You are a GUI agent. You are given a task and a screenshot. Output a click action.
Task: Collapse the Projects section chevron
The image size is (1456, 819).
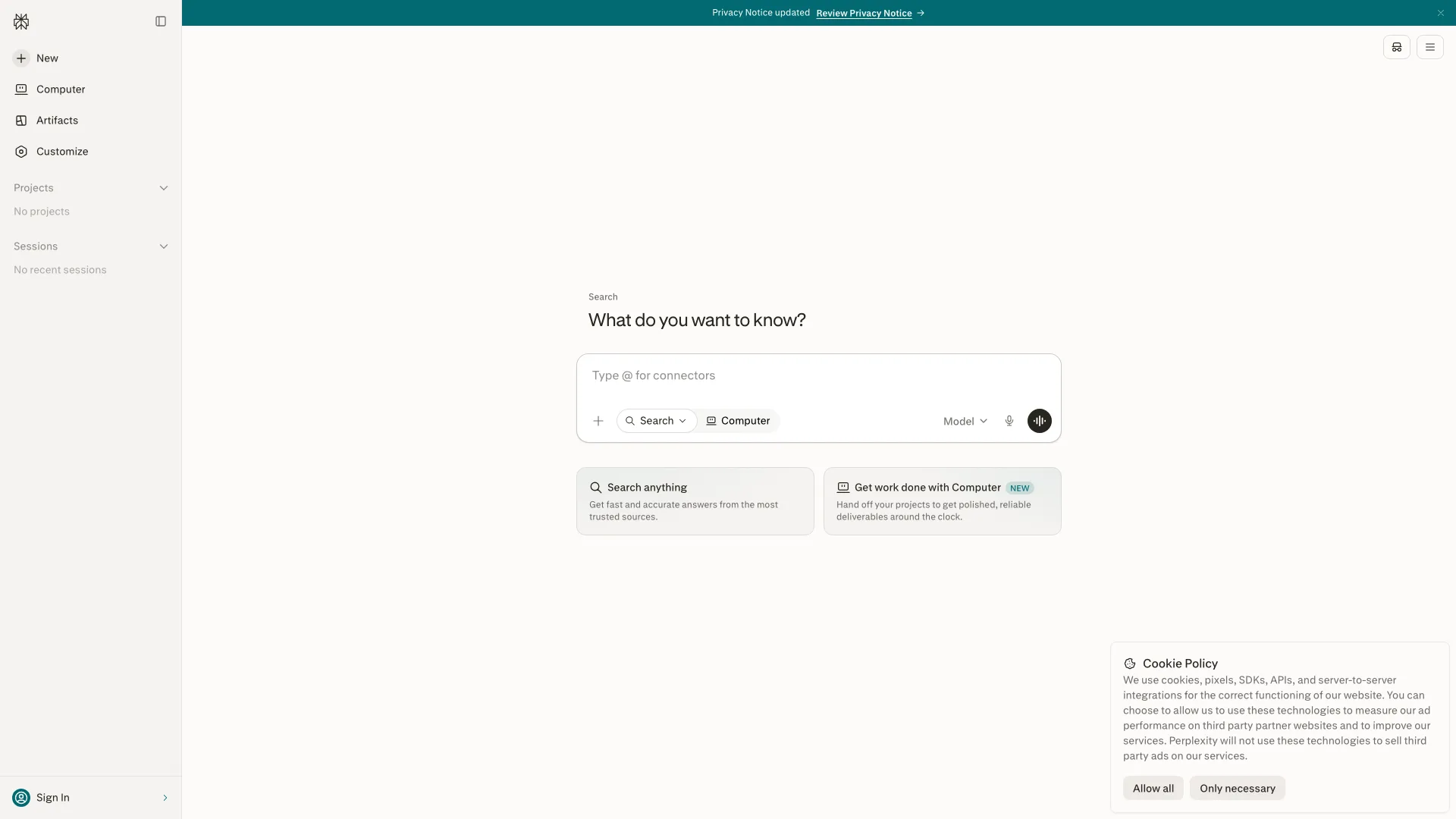164,188
